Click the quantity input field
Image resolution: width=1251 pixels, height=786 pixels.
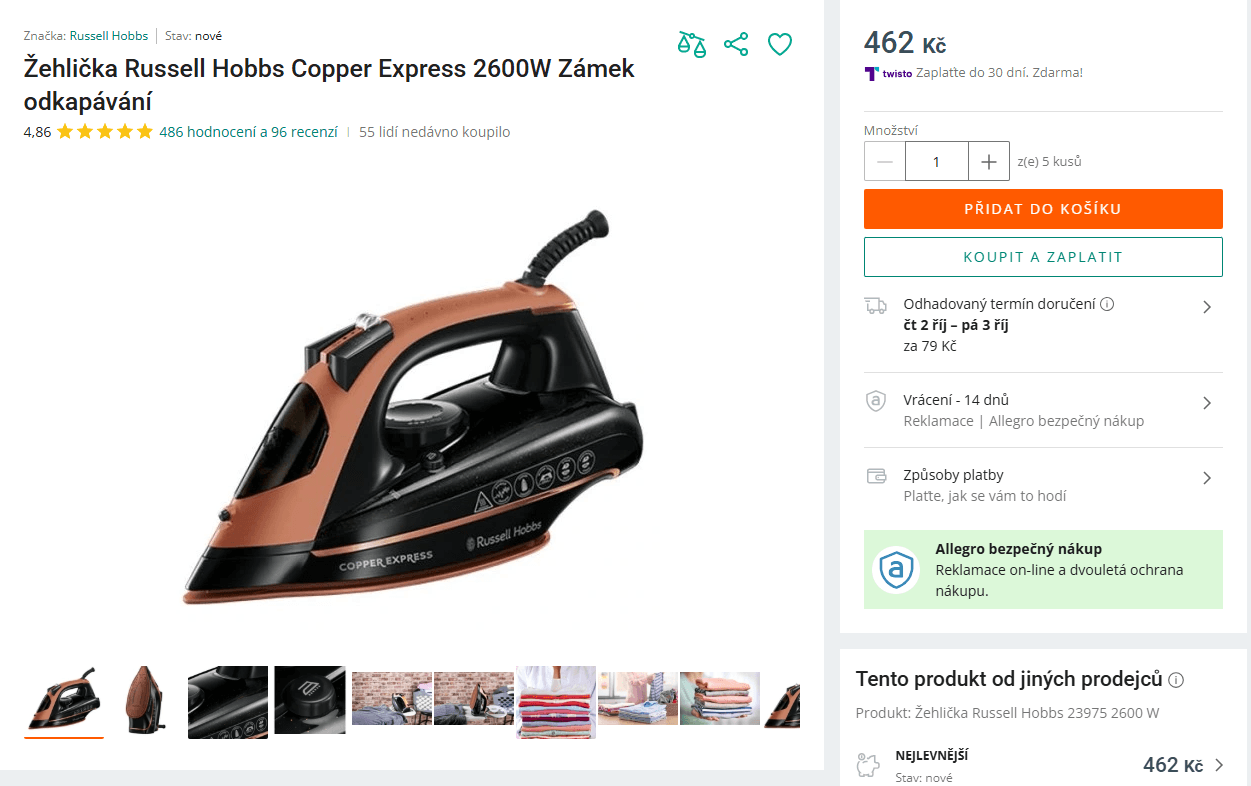(x=937, y=161)
